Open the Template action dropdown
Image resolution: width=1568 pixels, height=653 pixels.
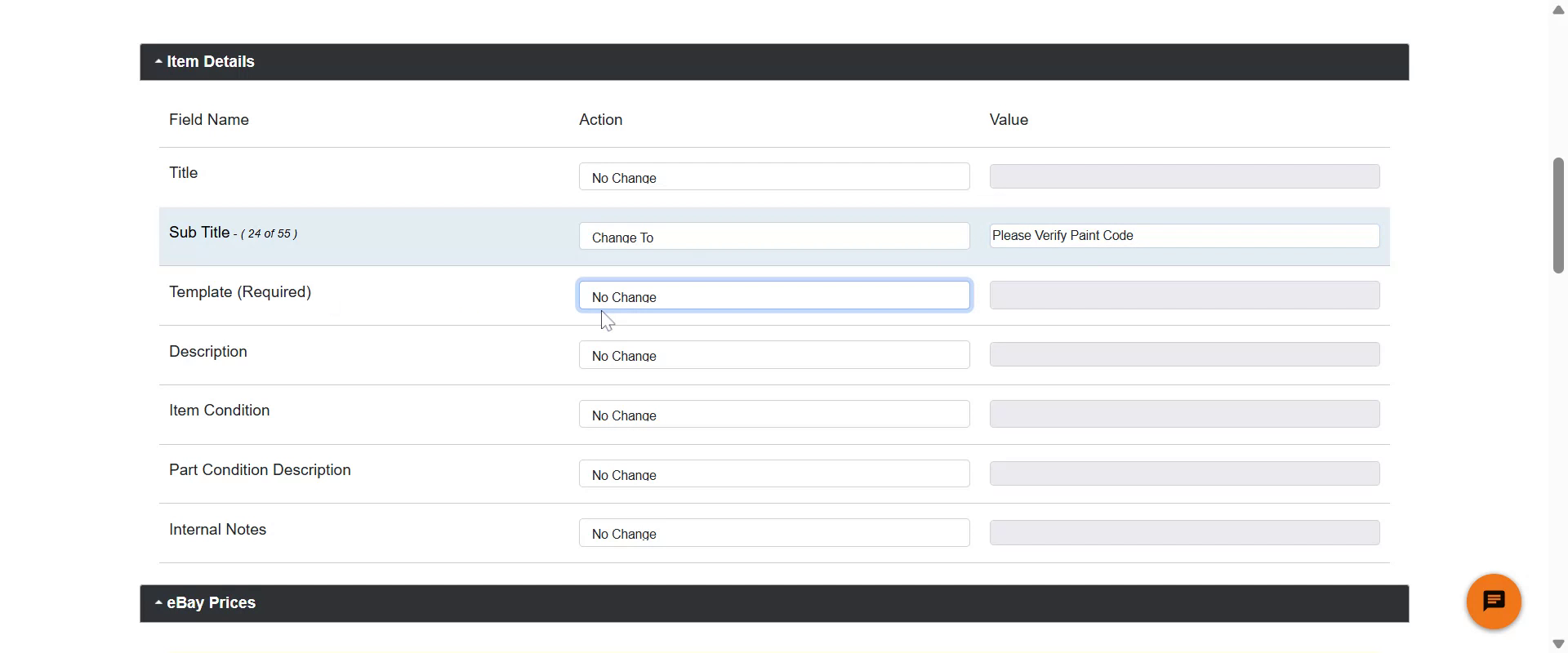pyautogui.click(x=773, y=295)
